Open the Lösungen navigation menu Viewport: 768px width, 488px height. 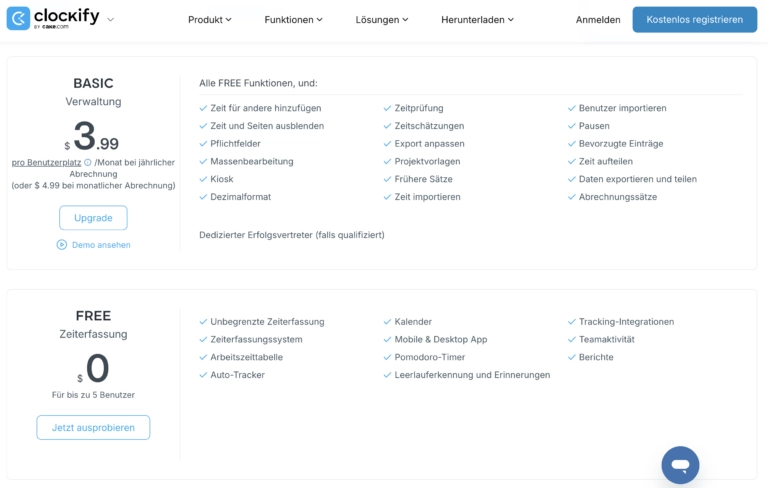click(382, 20)
